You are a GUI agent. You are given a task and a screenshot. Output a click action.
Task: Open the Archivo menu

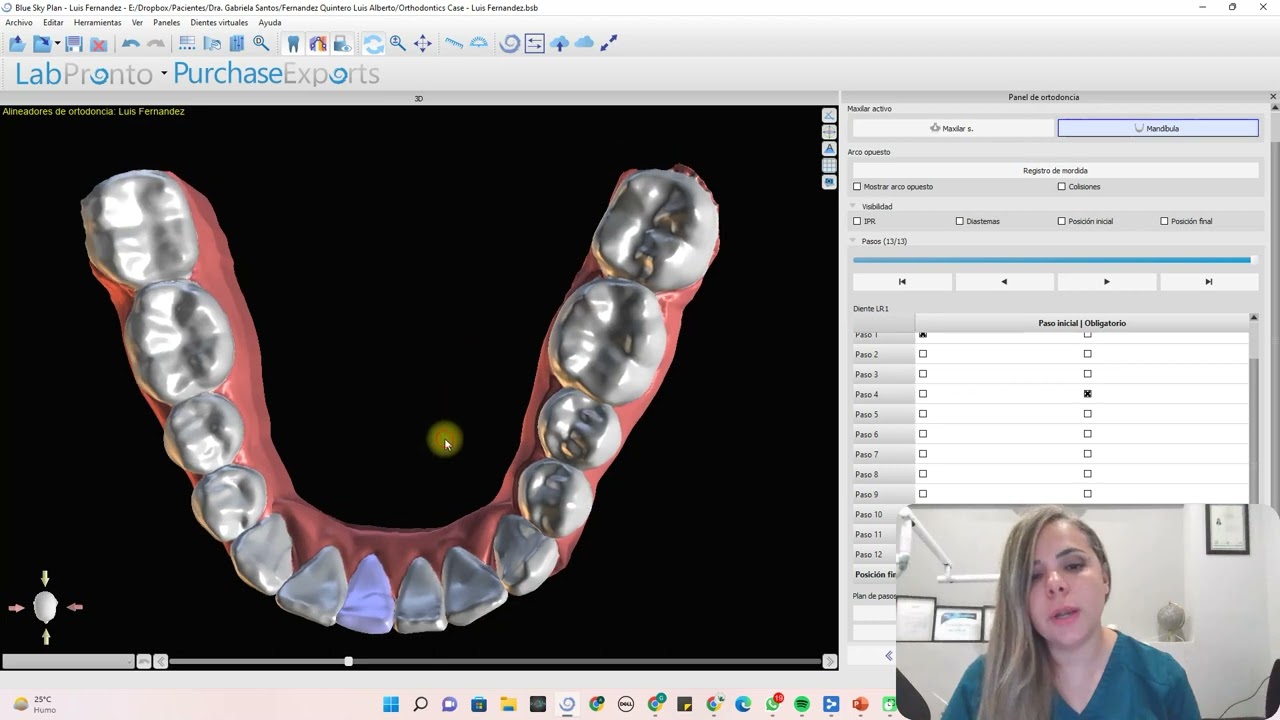19,22
